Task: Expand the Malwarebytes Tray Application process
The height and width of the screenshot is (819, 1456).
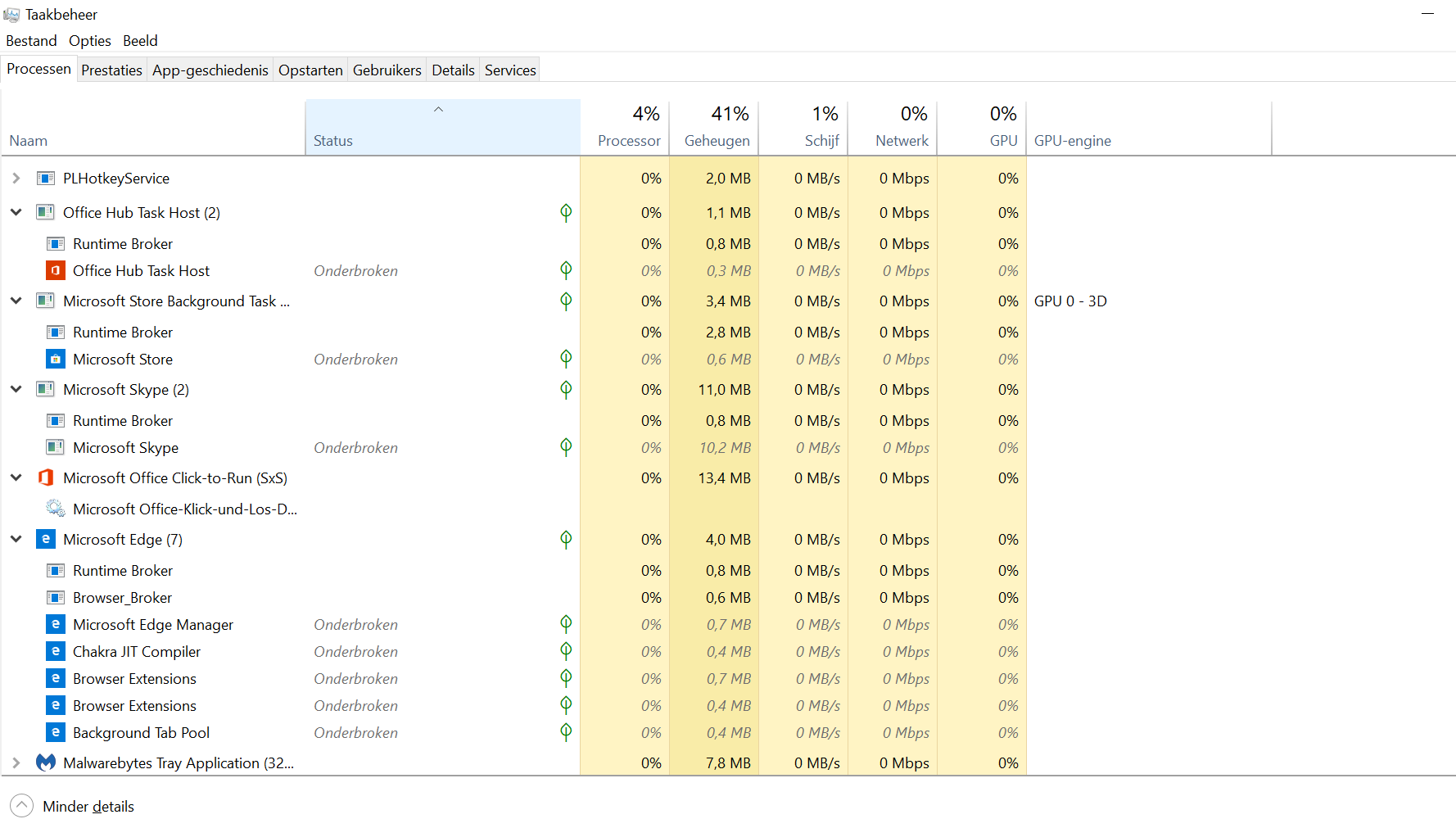Action: pos(16,762)
